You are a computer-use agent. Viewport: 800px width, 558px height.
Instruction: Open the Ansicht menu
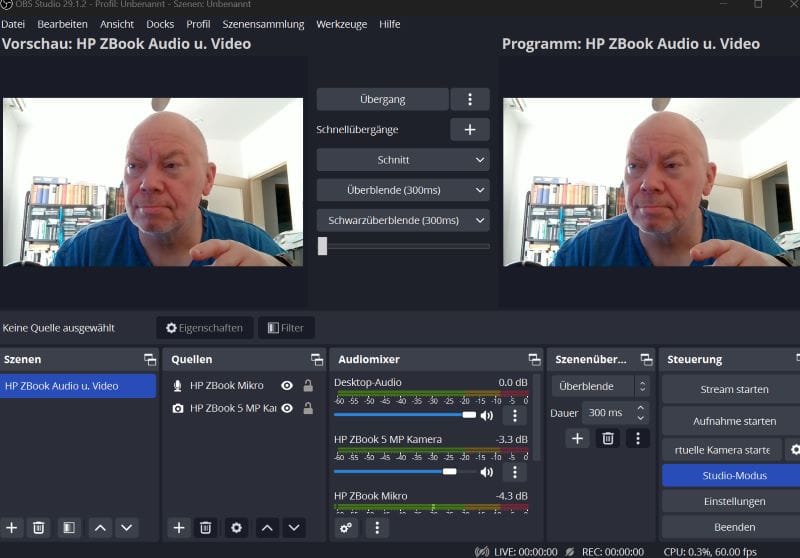pos(117,24)
